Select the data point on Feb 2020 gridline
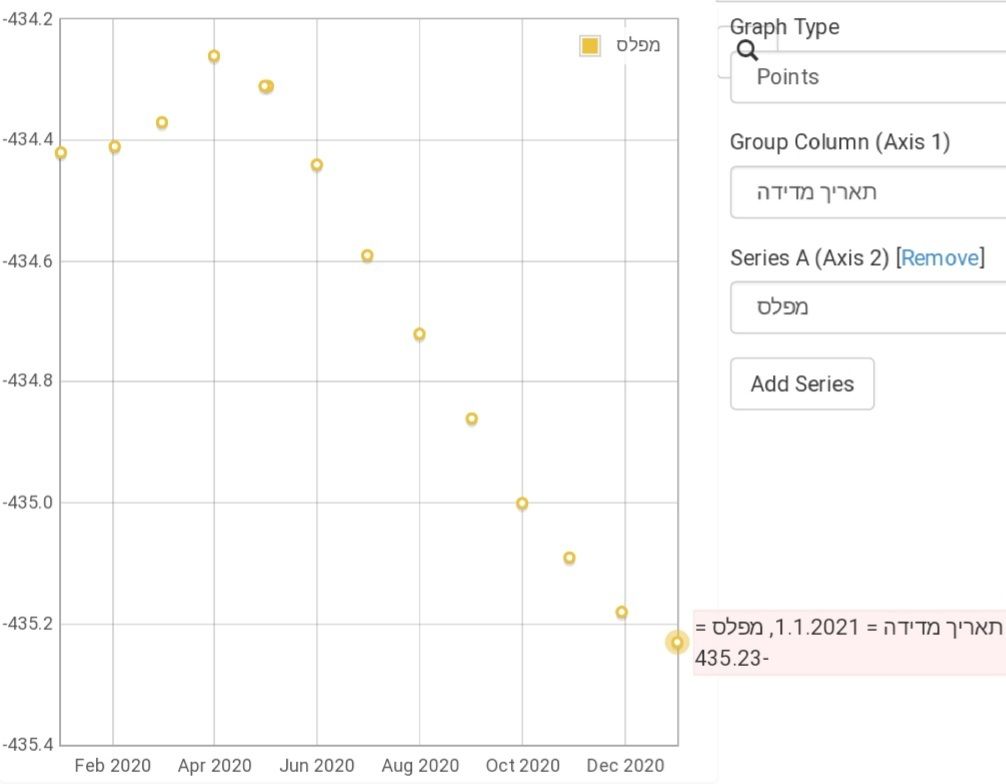 [x=115, y=147]
